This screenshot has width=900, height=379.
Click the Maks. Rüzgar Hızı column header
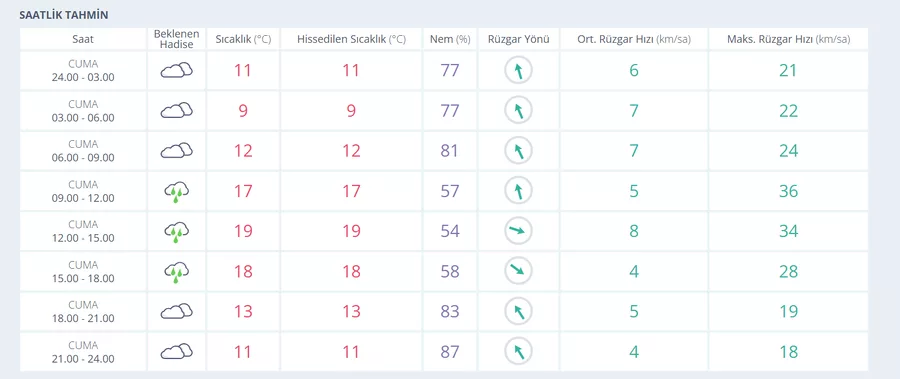(788, 39)
